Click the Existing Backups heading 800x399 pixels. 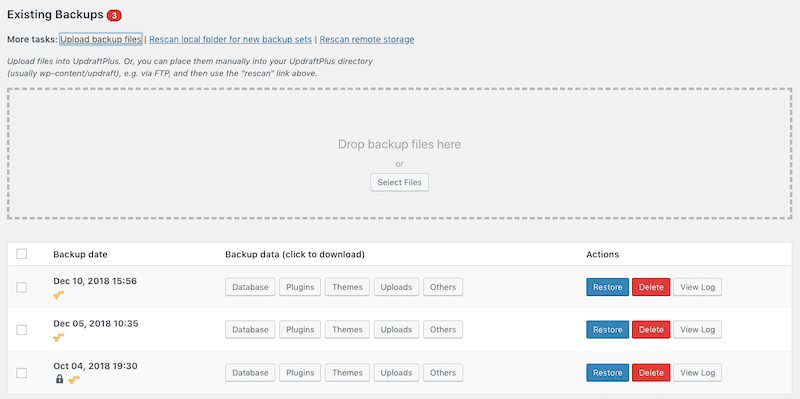pyautogui.click(x=55, y=15)
